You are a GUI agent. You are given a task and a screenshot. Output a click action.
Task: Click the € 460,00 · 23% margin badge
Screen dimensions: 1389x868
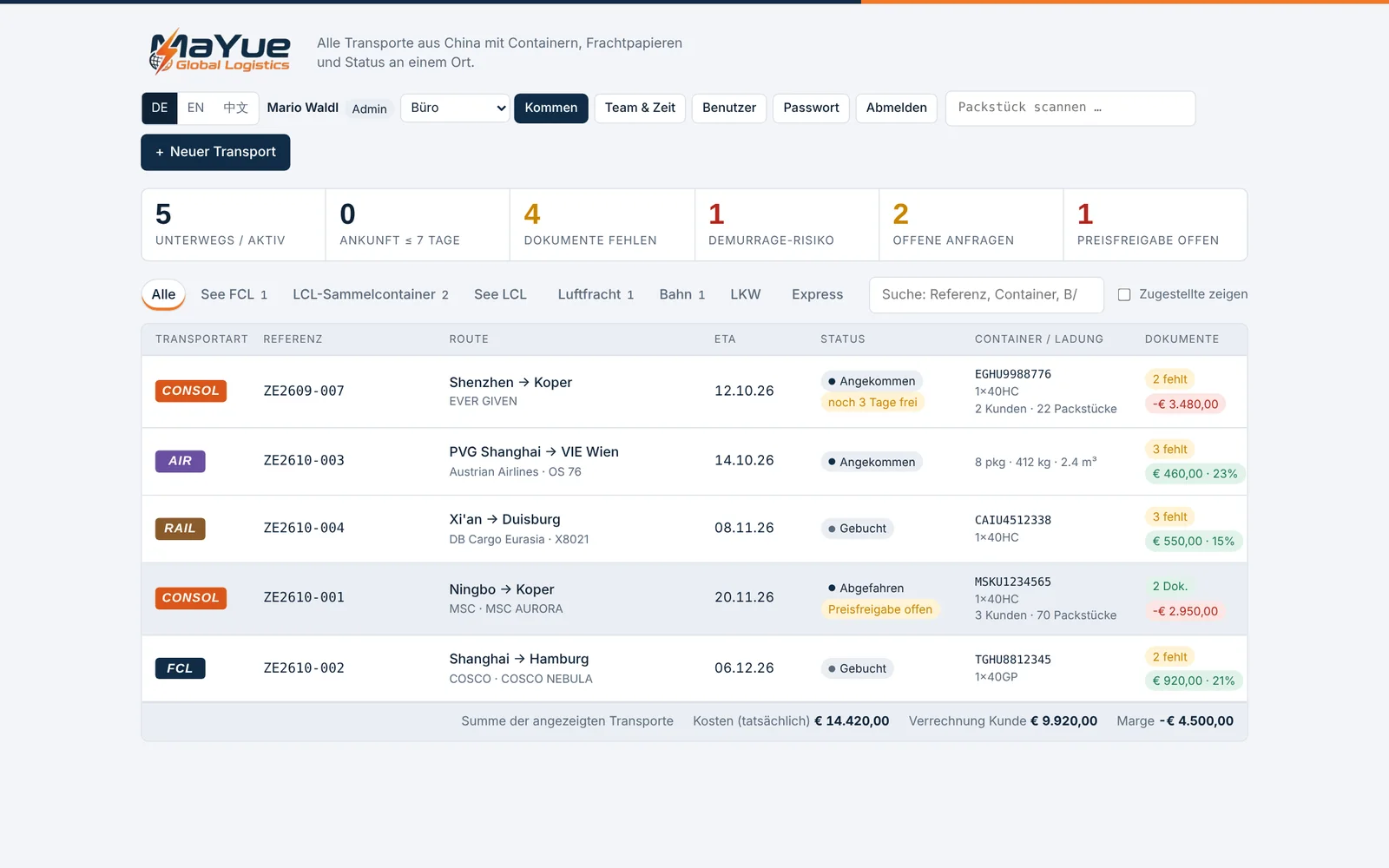pos(1195,474)
